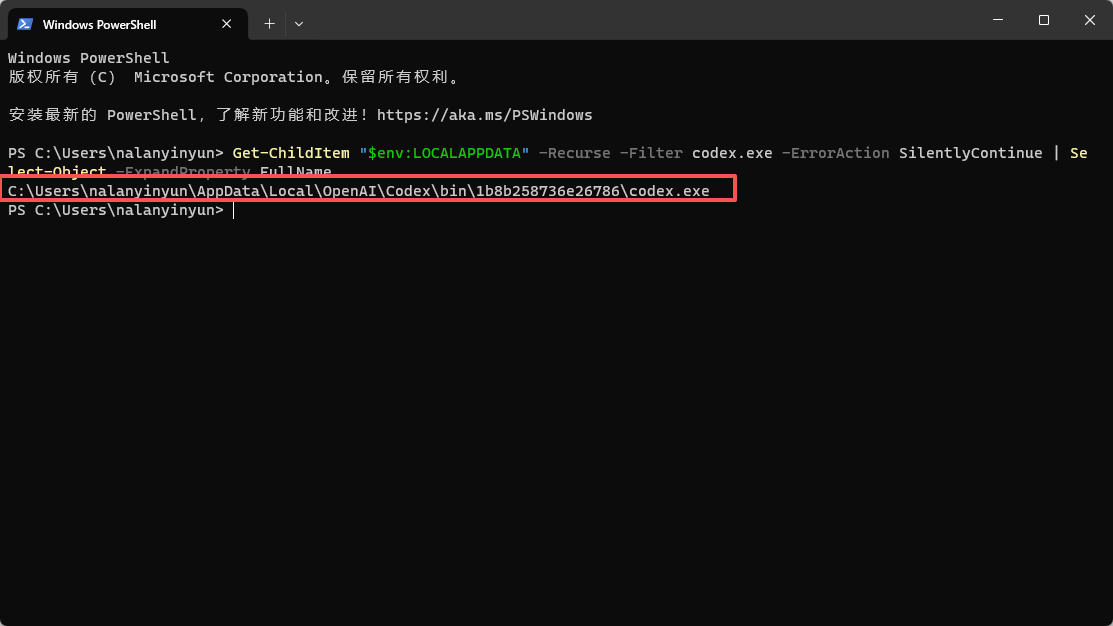Close the Windows PowerShell tab
The height and width of the screenshot is (626, 1113).
226,24
